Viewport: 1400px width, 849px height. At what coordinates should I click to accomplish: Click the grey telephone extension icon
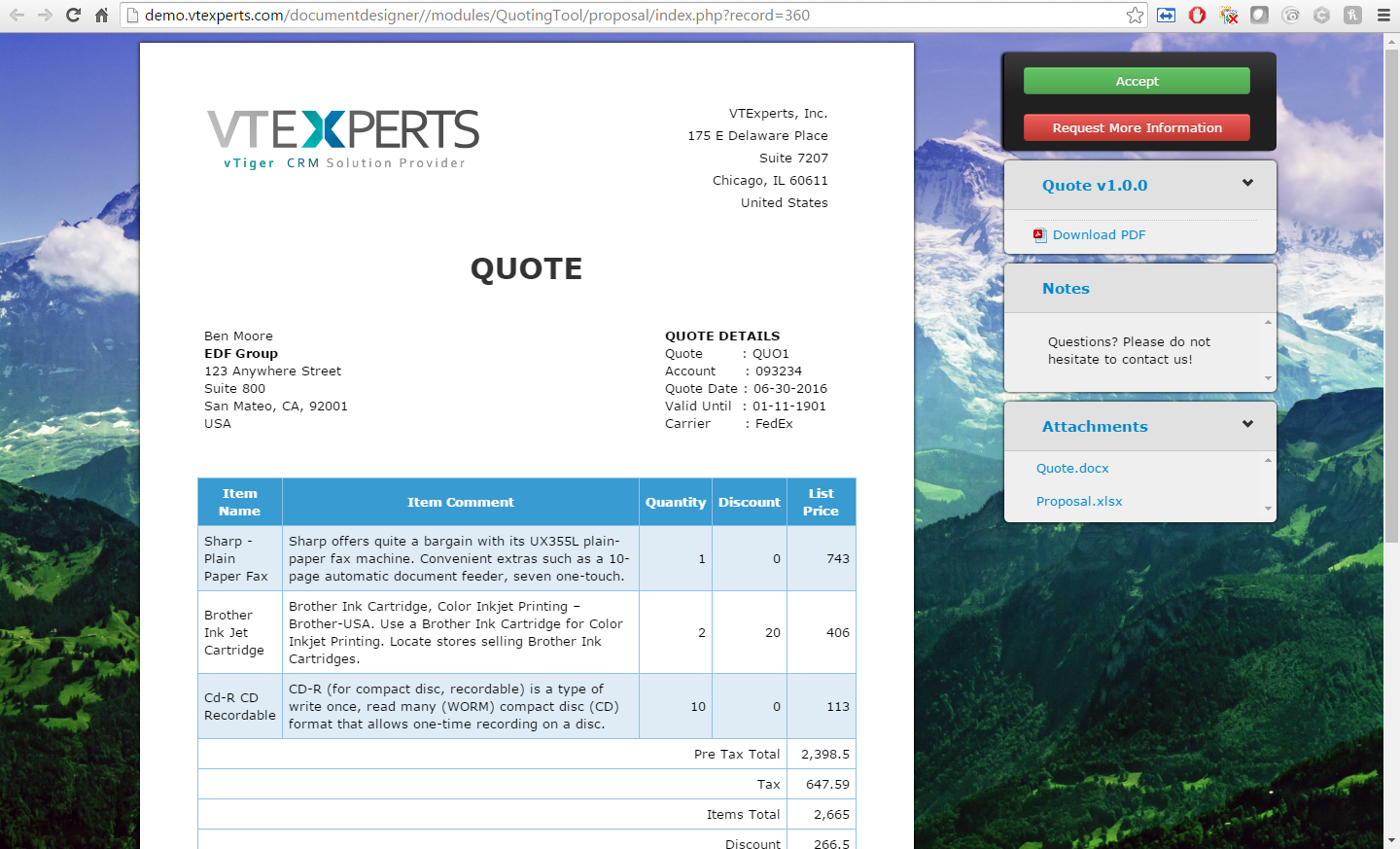(x=1290, y=15)
